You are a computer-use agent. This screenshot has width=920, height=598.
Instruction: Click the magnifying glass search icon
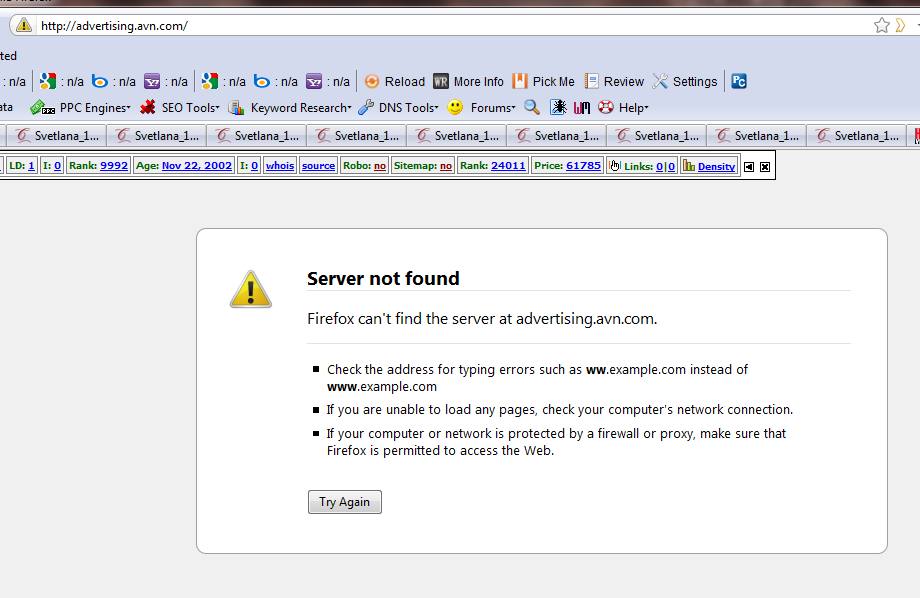(x=532, y=107)
